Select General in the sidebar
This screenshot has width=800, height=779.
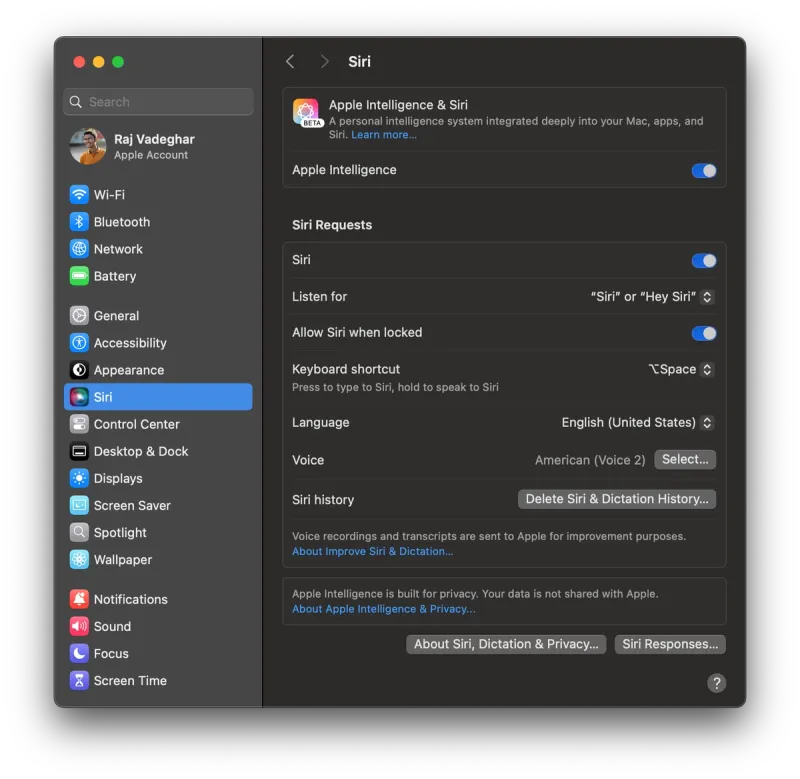tap(158, 315)
